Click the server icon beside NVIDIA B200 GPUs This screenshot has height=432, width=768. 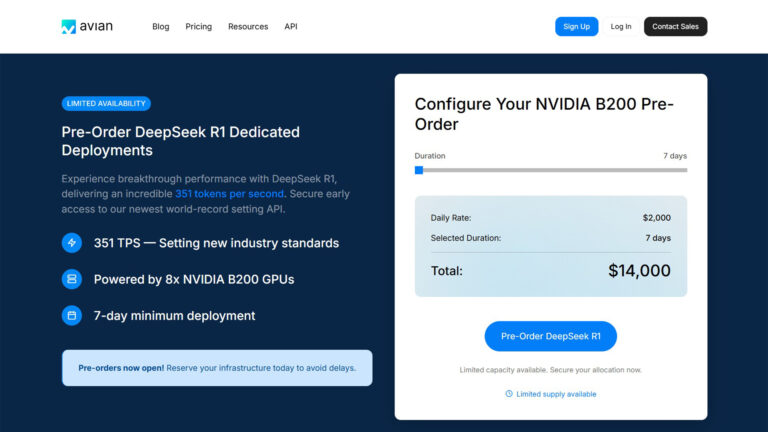click(x=72, y=279)
